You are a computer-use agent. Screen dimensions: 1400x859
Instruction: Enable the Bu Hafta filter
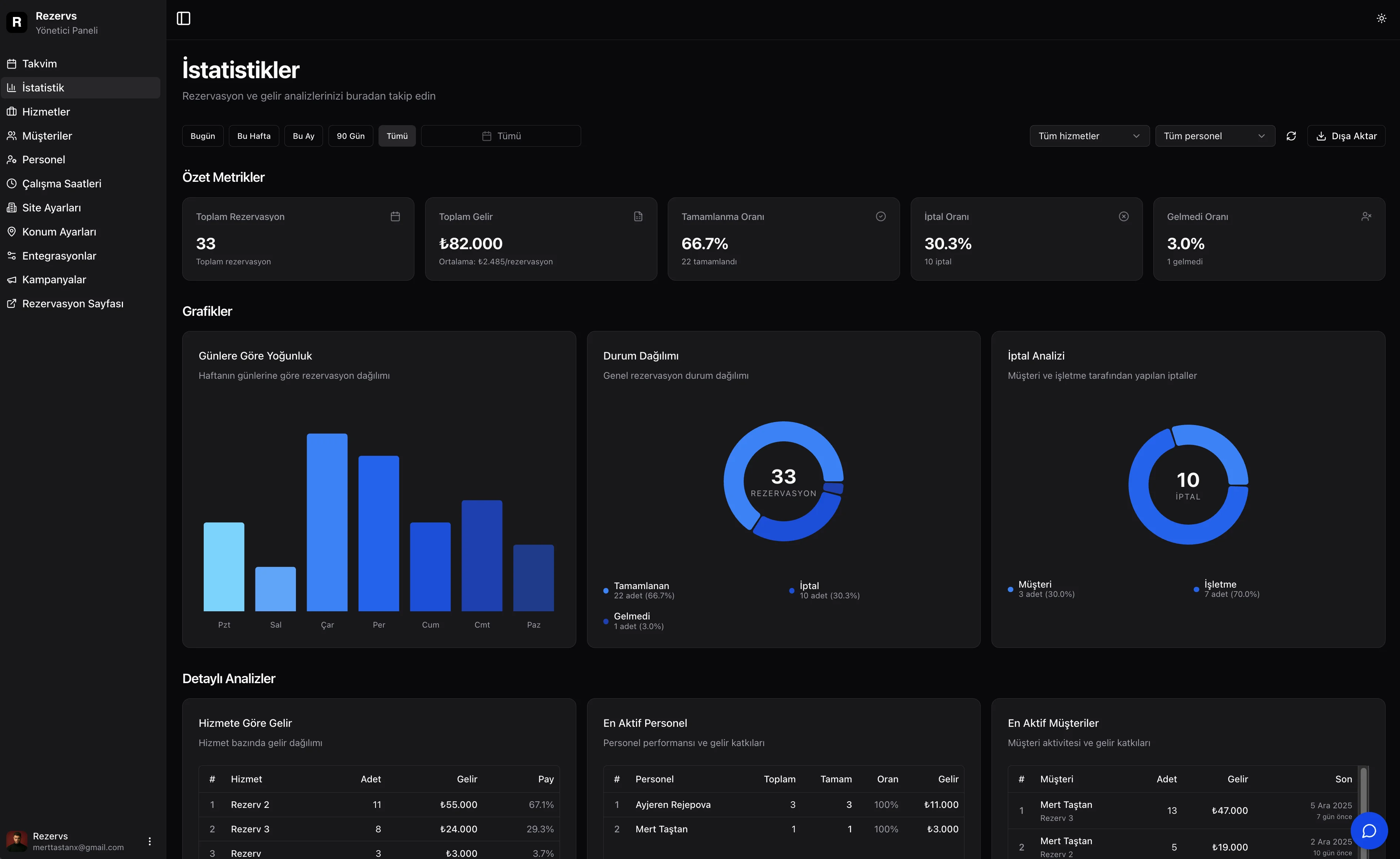(253, 135)
